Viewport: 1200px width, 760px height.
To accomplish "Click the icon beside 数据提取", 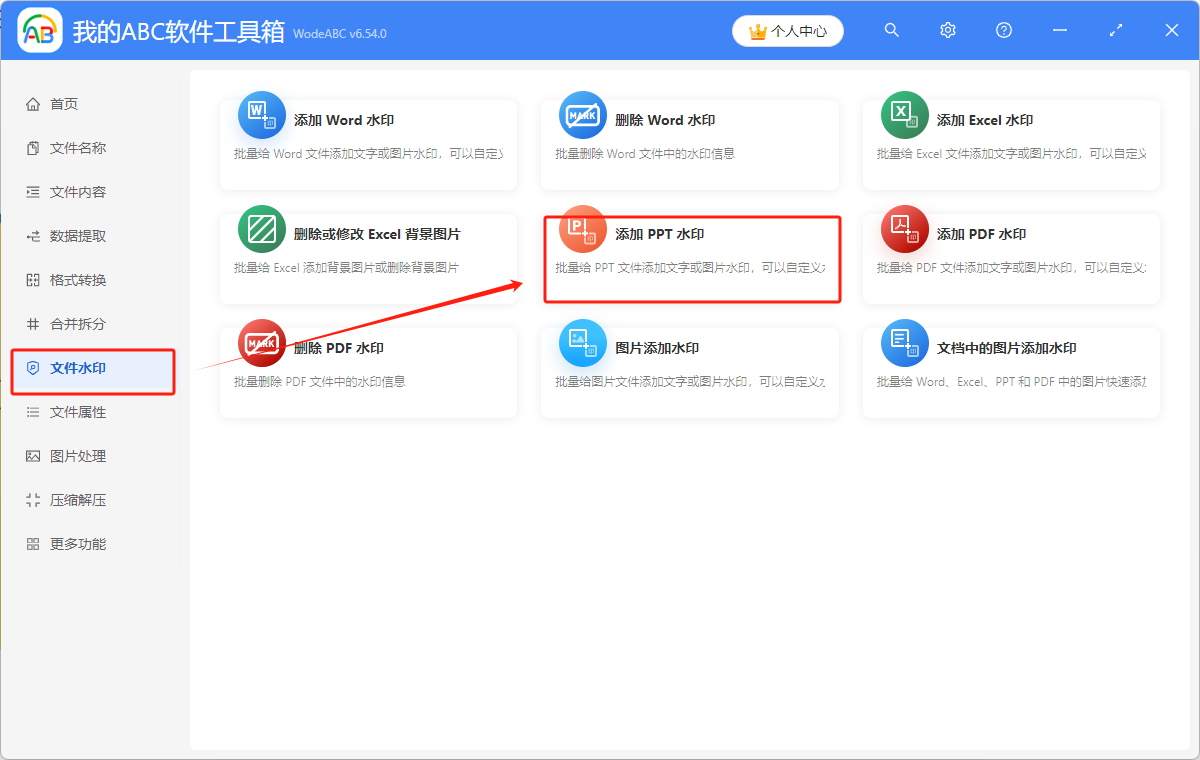I will (33, 236).
